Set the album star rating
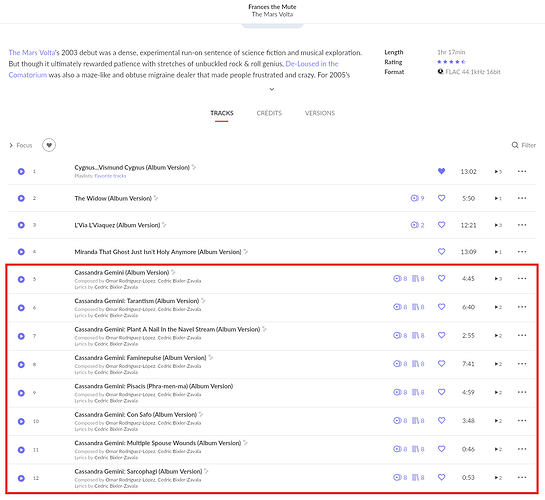 tap(451, 62)
